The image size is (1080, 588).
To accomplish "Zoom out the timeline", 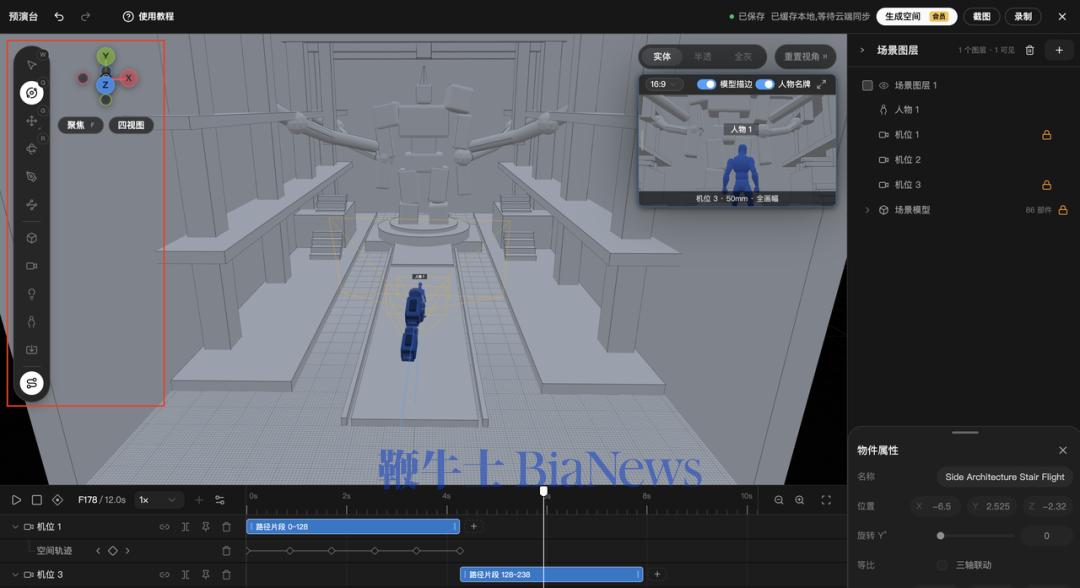I will (x=778, y=500).
